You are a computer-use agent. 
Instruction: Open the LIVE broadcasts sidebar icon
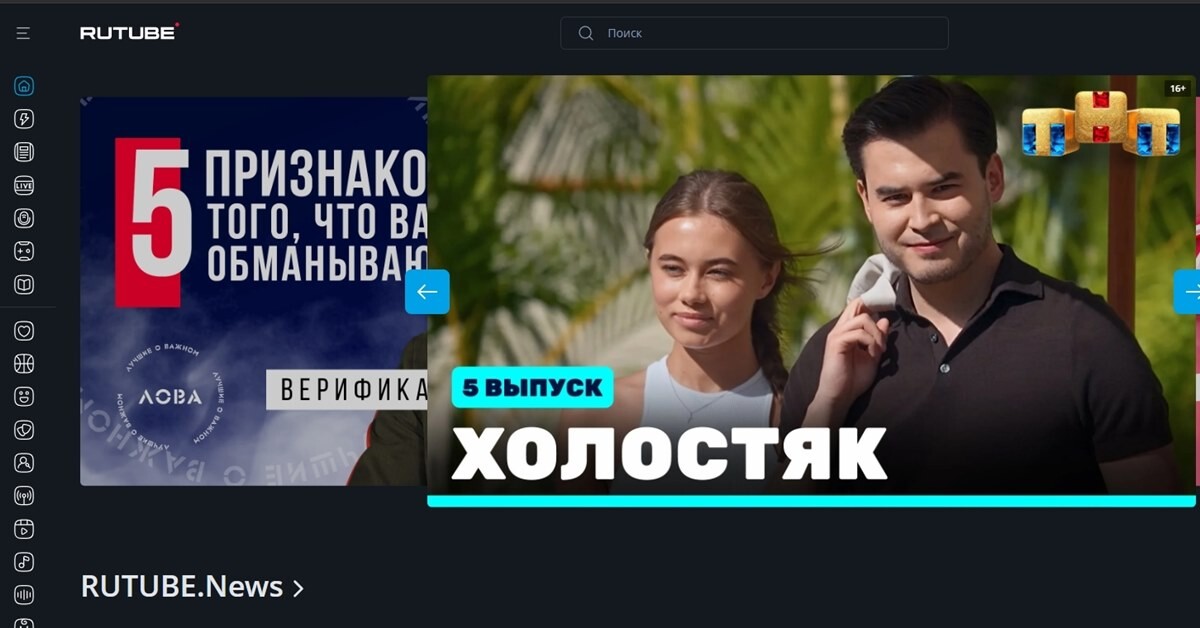coord(24,185)
